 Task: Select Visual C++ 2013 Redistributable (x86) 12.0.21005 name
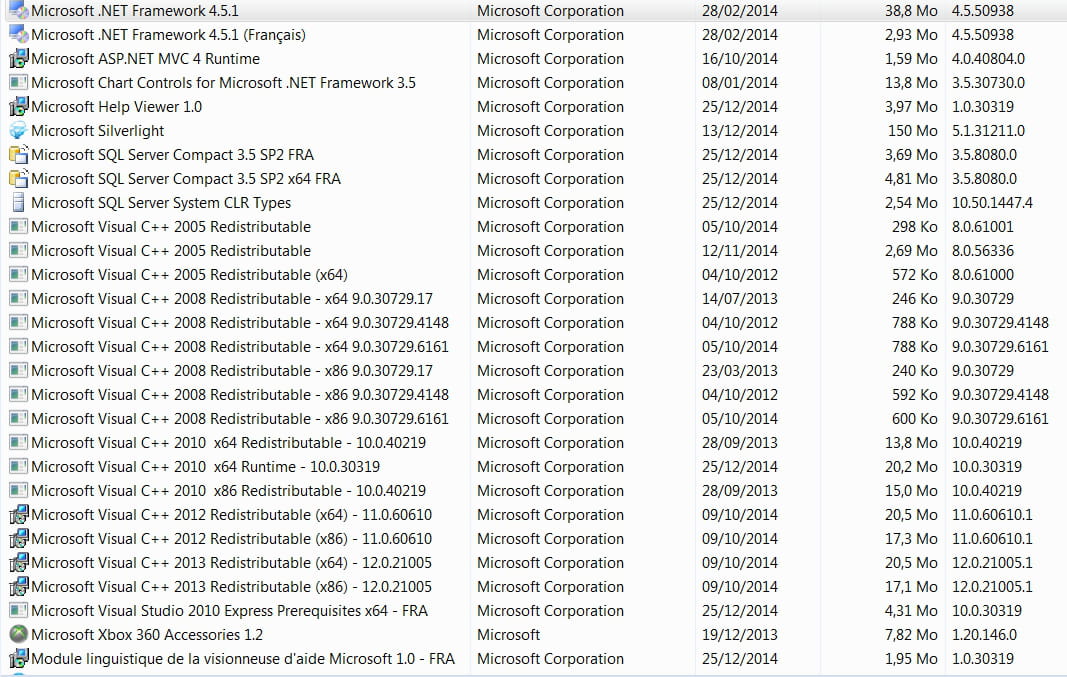(x=231, y=587)
